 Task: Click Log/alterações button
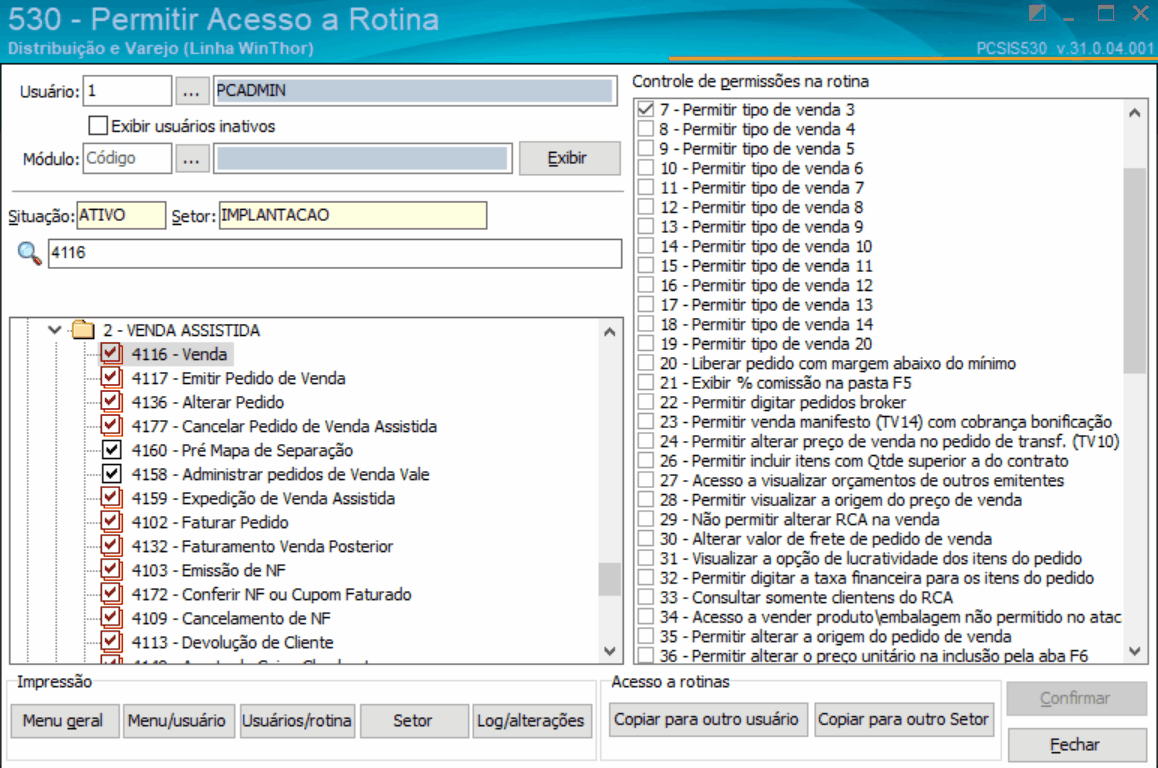pos(531,720)
